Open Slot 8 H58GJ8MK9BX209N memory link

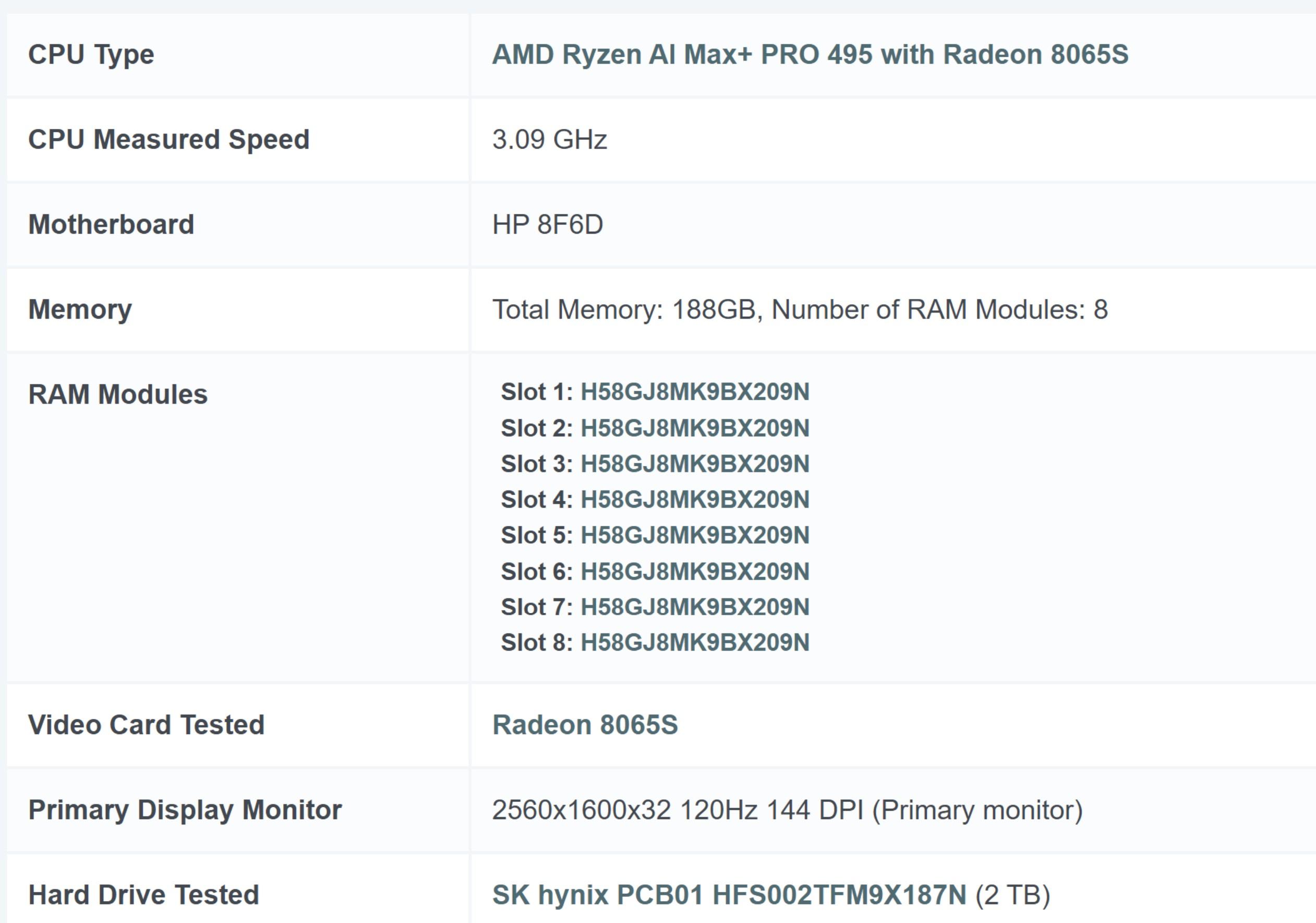[x=695, y=643]
